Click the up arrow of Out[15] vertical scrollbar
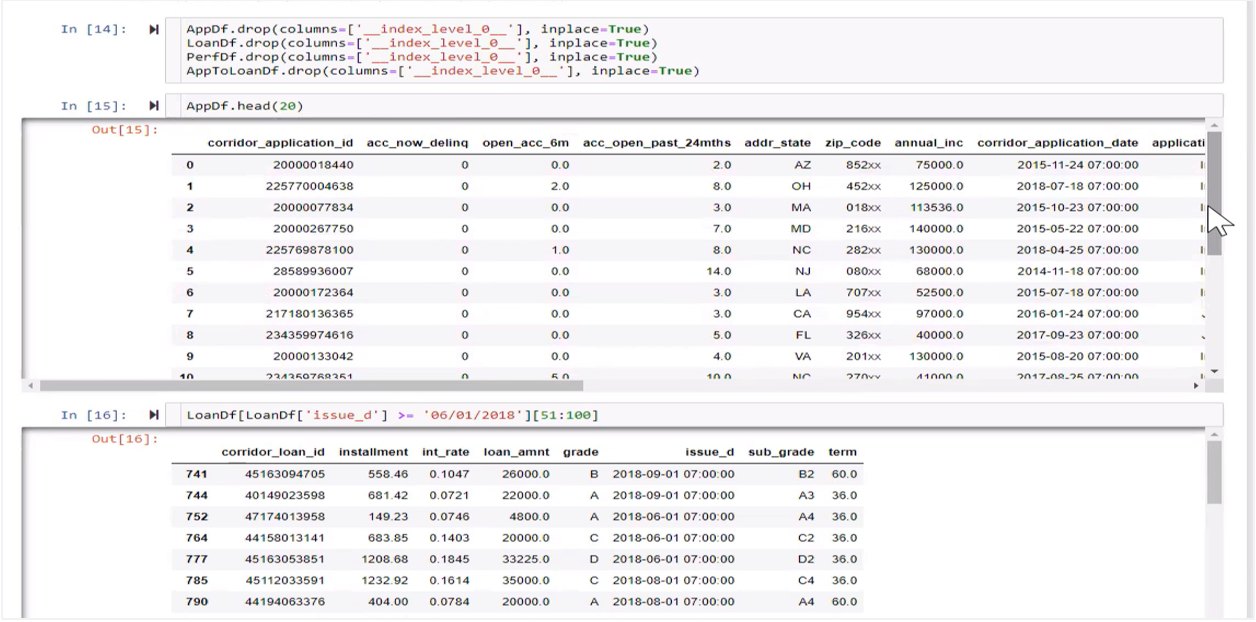The width and height of the screenshot is (1256, 622). (1214, 127)
